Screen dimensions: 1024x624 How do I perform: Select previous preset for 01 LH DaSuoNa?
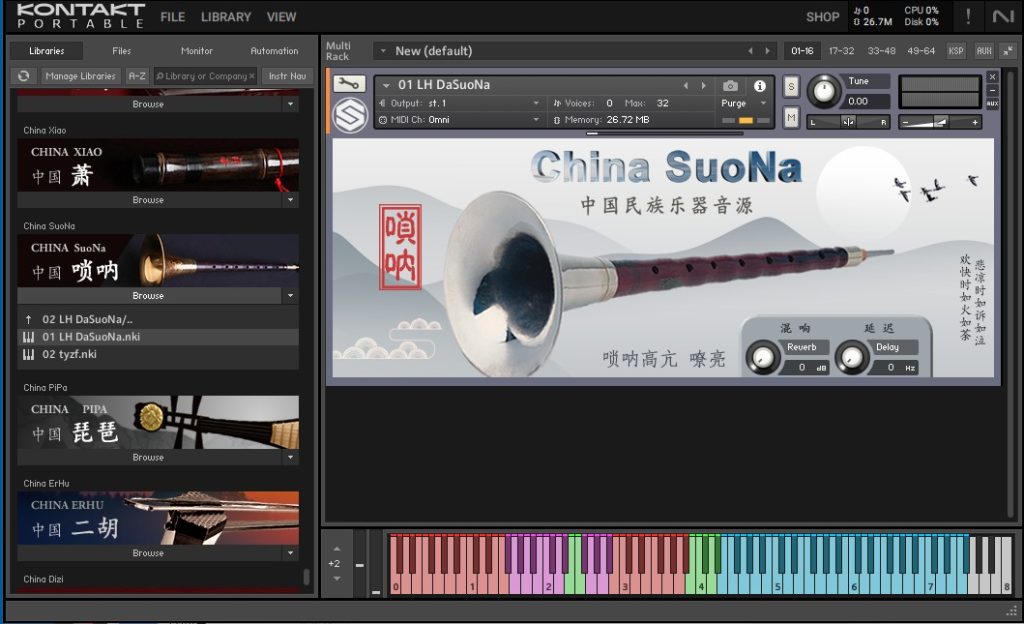pos(686,86)
